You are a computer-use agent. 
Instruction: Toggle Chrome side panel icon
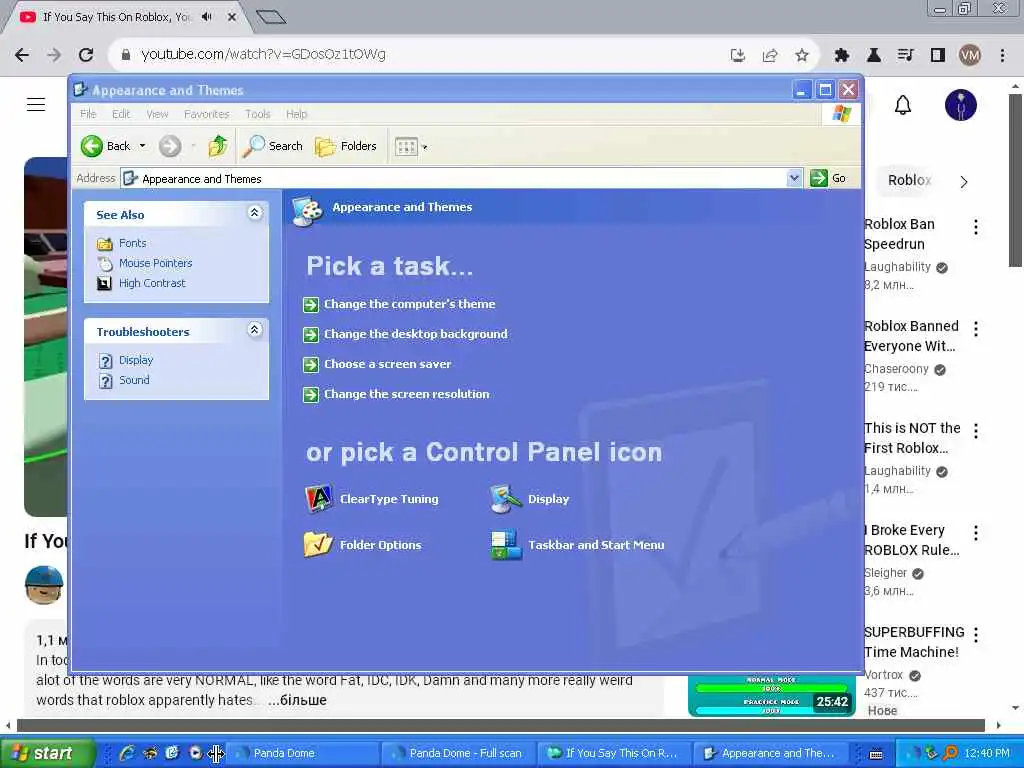pyautogui.click(x=938, y=56)
